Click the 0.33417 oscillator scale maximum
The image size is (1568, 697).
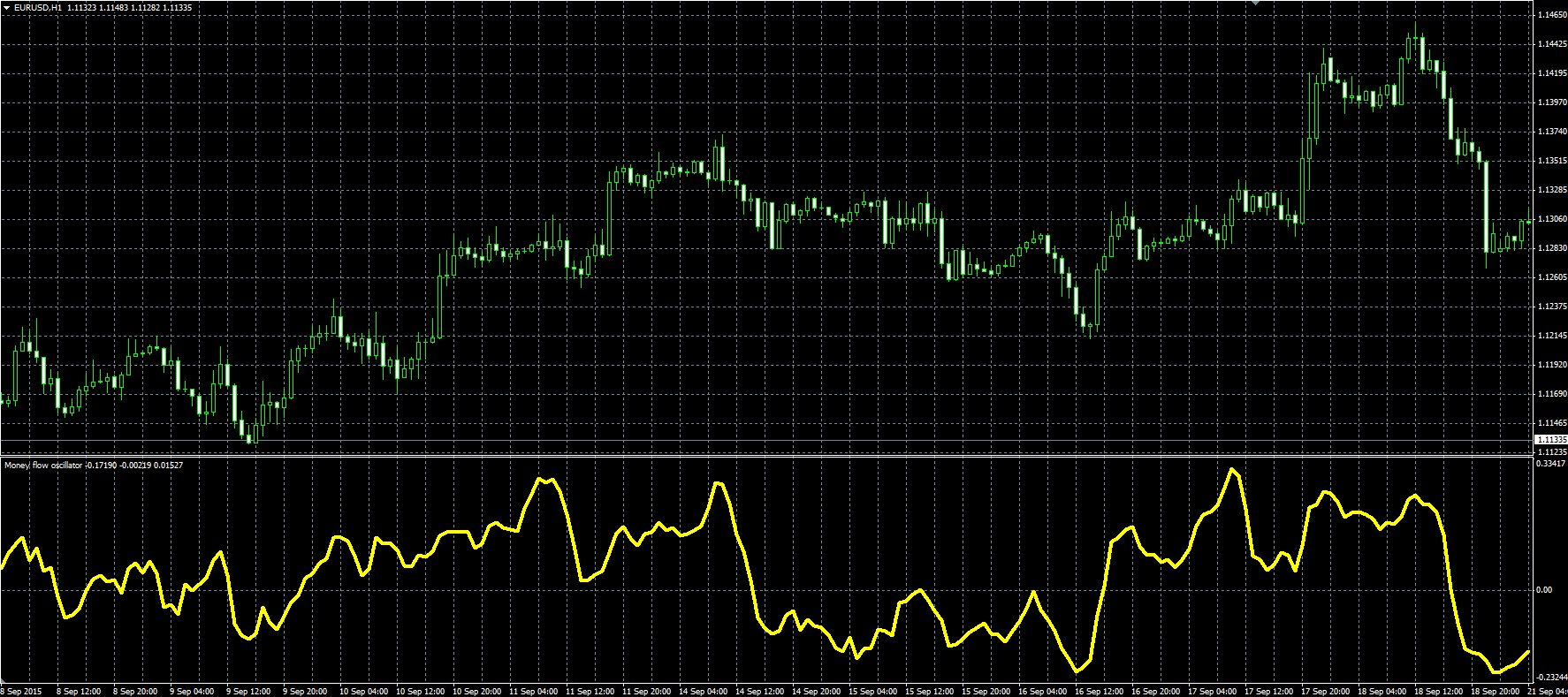(x=1551, y=463)
